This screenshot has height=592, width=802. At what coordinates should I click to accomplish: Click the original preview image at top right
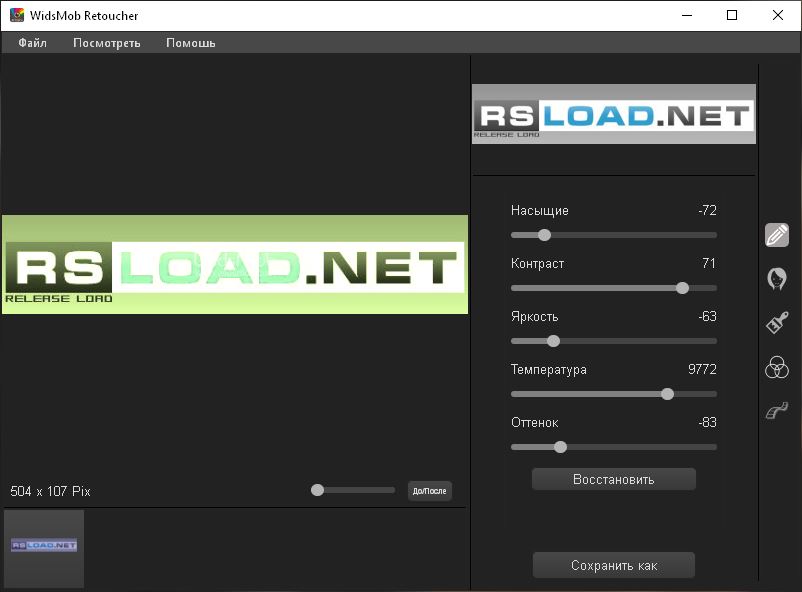(x=614, y=114)
